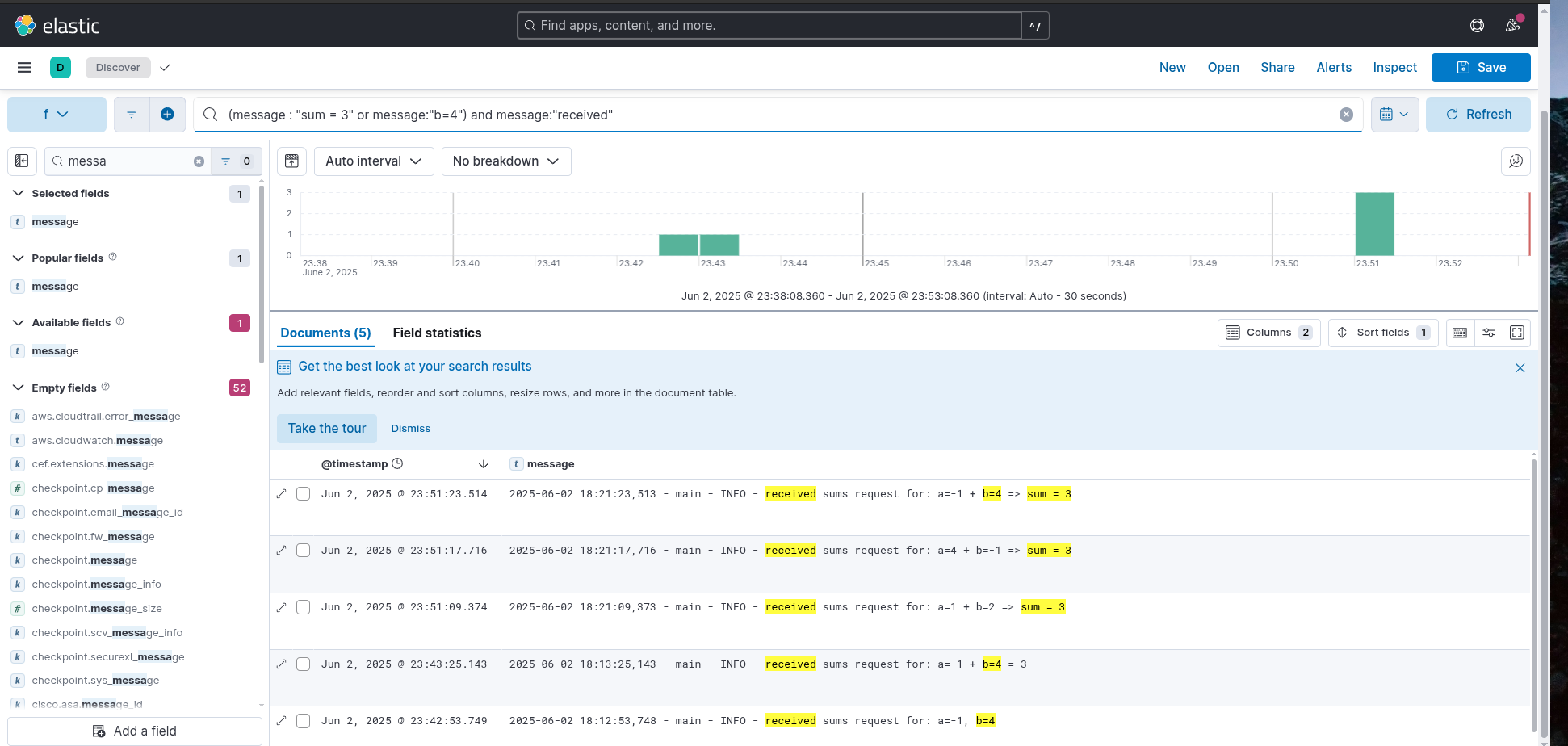Select the 23:51:09.374 row checkbox
Viewport: 1568px width, 746px height.
(x=304, y=607)
